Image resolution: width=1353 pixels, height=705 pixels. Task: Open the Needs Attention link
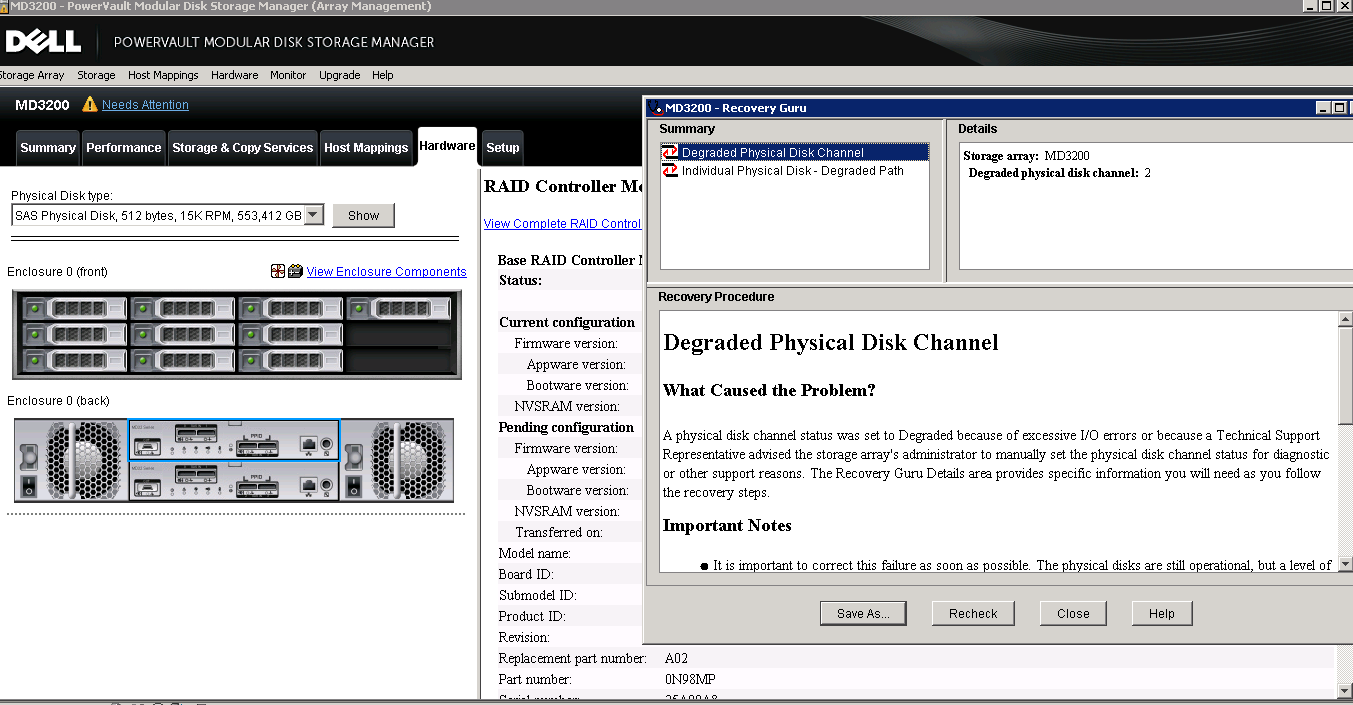(145, 105)
